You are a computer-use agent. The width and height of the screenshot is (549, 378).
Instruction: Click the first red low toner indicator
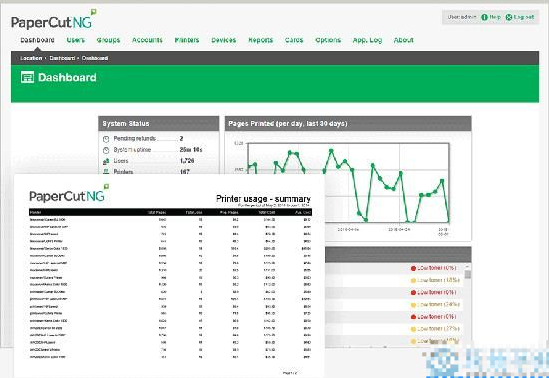(413, 268)
